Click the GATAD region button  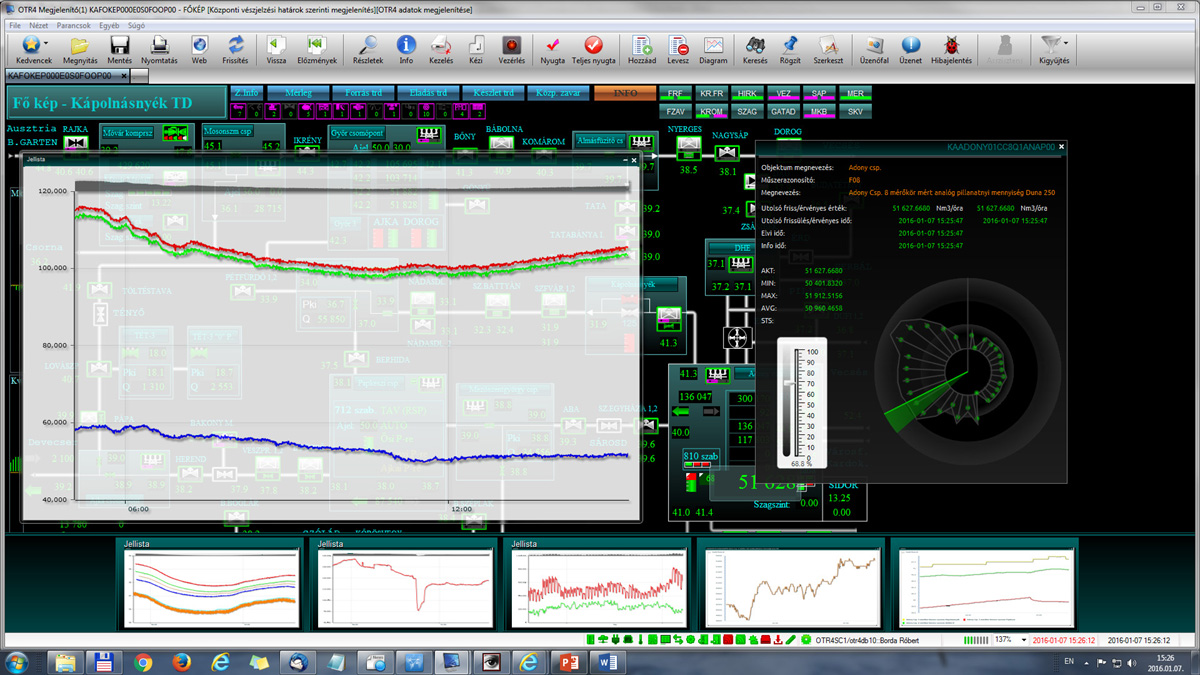[x=783, y=111]
